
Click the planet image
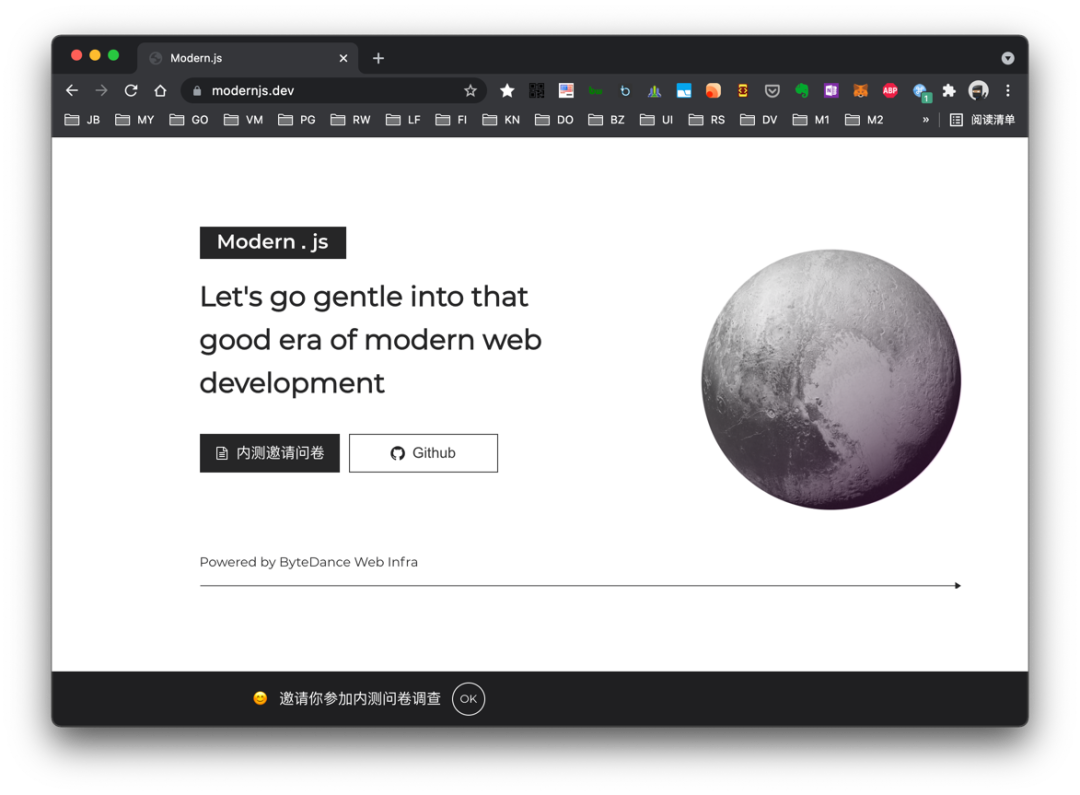point(831,380)
